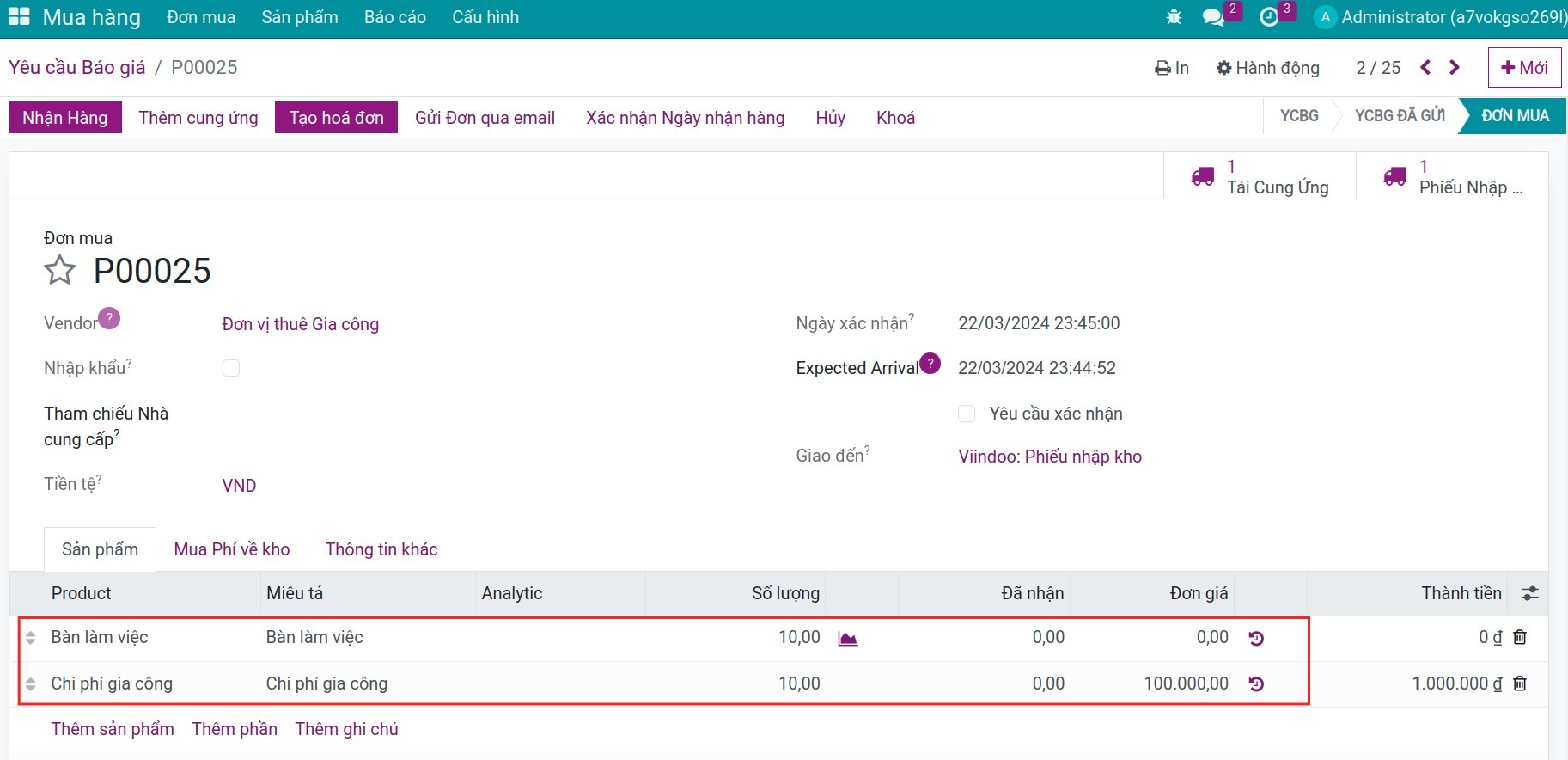The height and width of the screenshot is (760, 1568).
Task: Click the price history icon for Chi phí gia công
Action: pyautogui.click(x=1256, y=684)
